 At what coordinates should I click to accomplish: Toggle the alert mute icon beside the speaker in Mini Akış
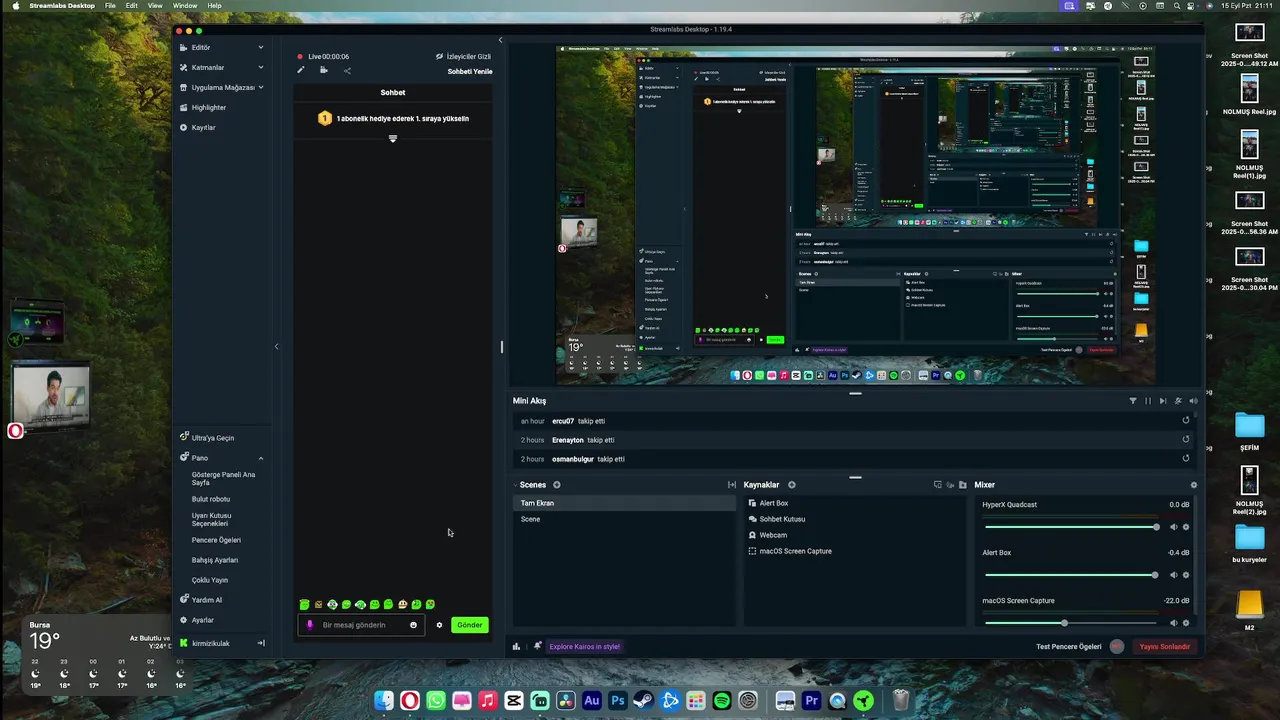(1178, 401)
